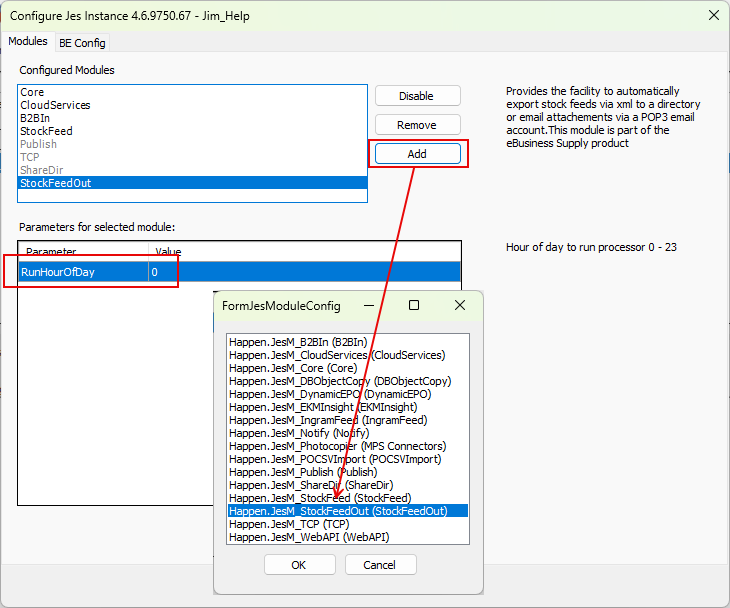Select Happen.JesM_DBObjectCopy module entry
The image size is (730, 608).
coord(340,381)
